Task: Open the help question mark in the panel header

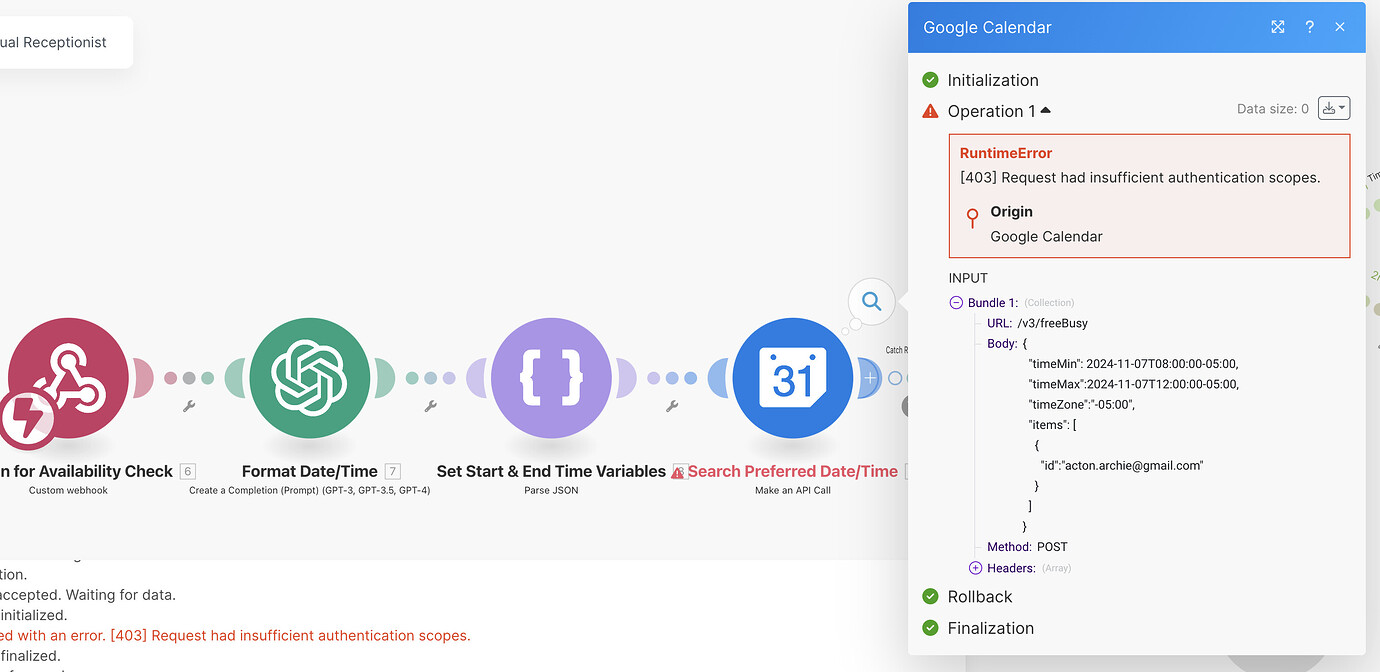Action: [x=1310, y=27]
